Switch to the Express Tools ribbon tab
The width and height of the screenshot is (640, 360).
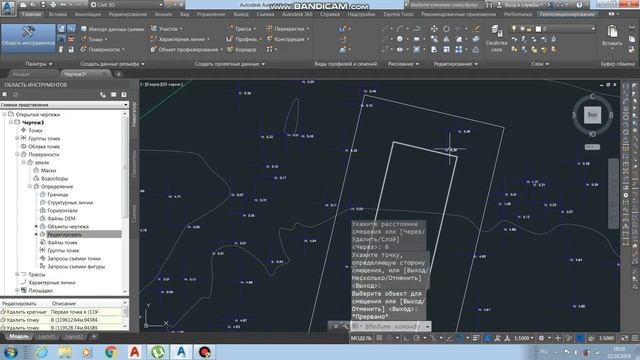pos(398,14)
